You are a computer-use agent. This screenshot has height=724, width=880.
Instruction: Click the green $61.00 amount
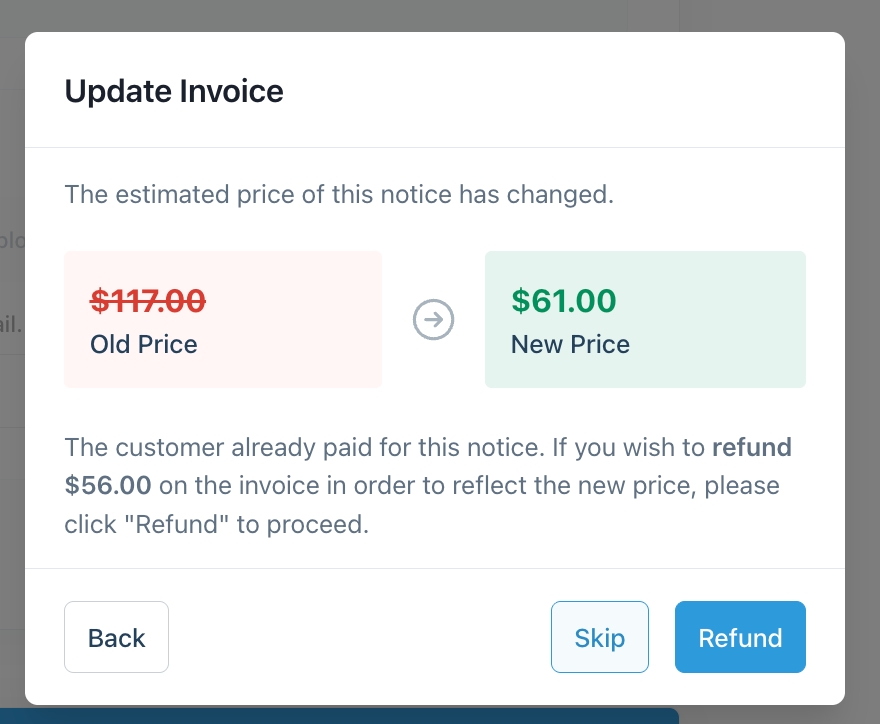(x=564, y=300)
